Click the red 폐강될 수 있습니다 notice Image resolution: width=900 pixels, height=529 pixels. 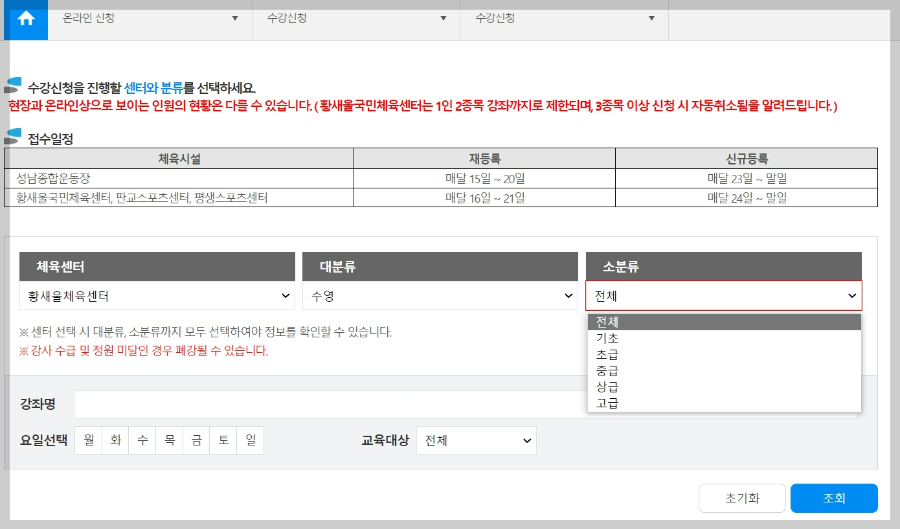[x=143, y=351]
